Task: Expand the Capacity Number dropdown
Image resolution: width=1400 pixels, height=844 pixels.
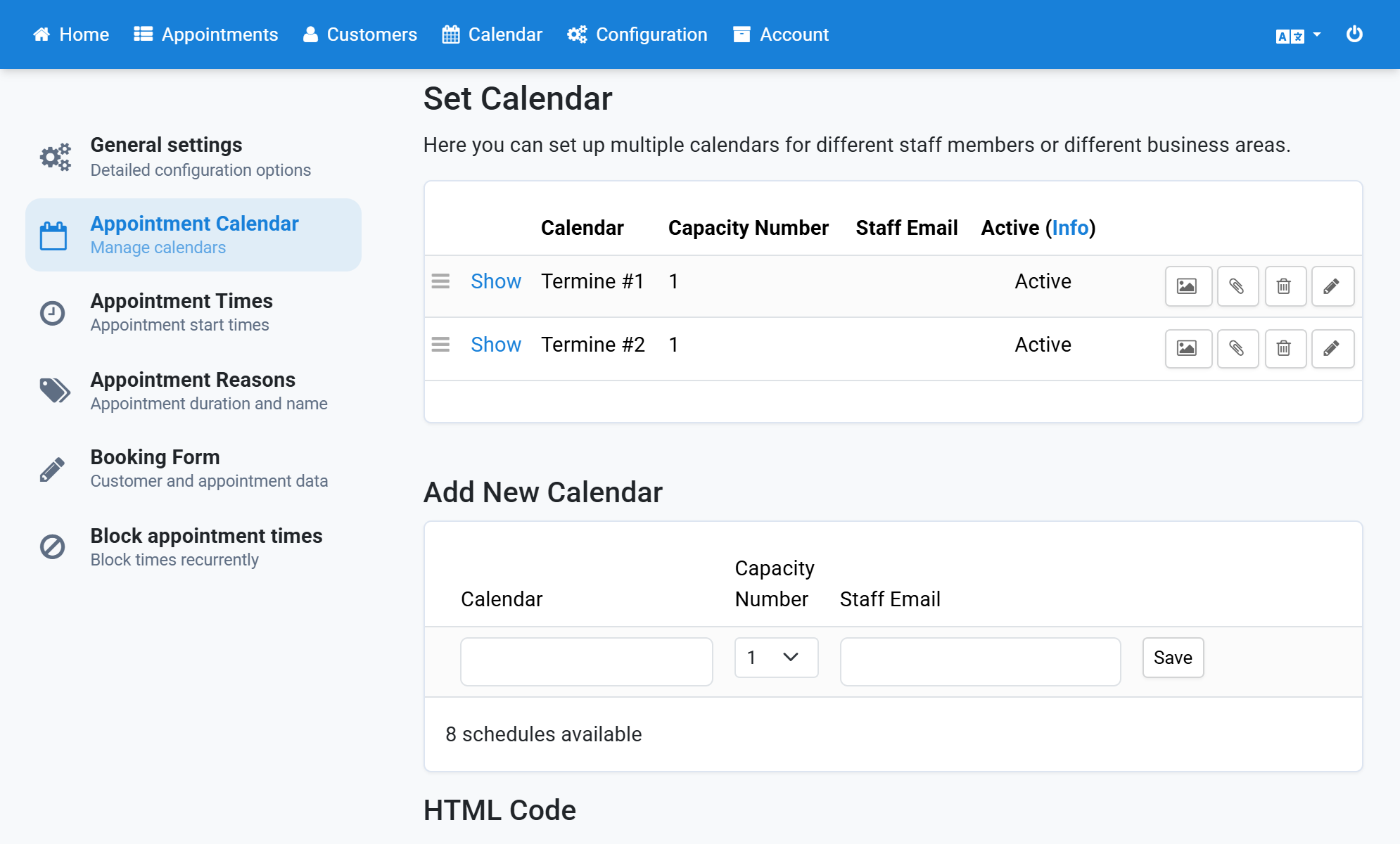Action: (x=776, y=658)
